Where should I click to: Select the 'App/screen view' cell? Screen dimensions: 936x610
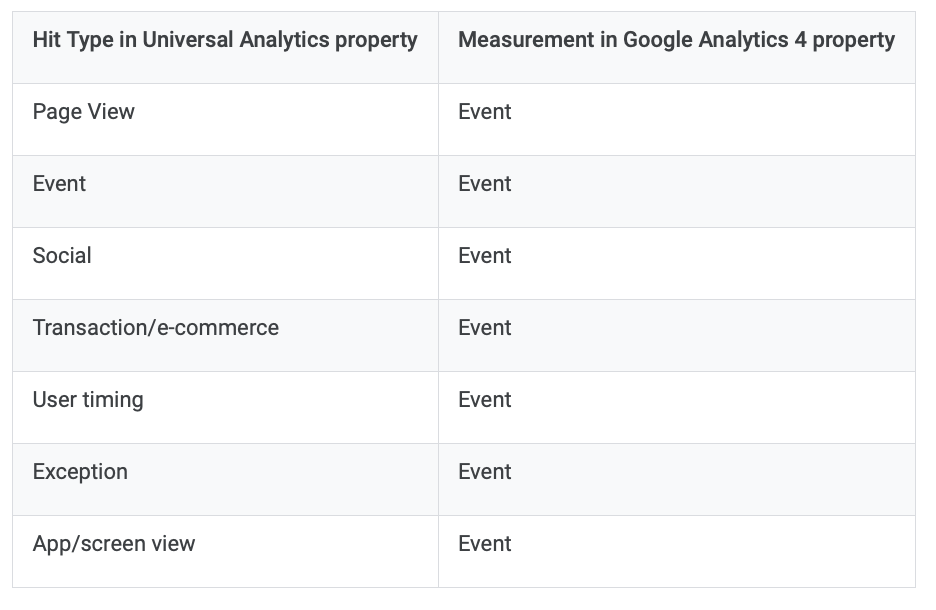point(225,552)
